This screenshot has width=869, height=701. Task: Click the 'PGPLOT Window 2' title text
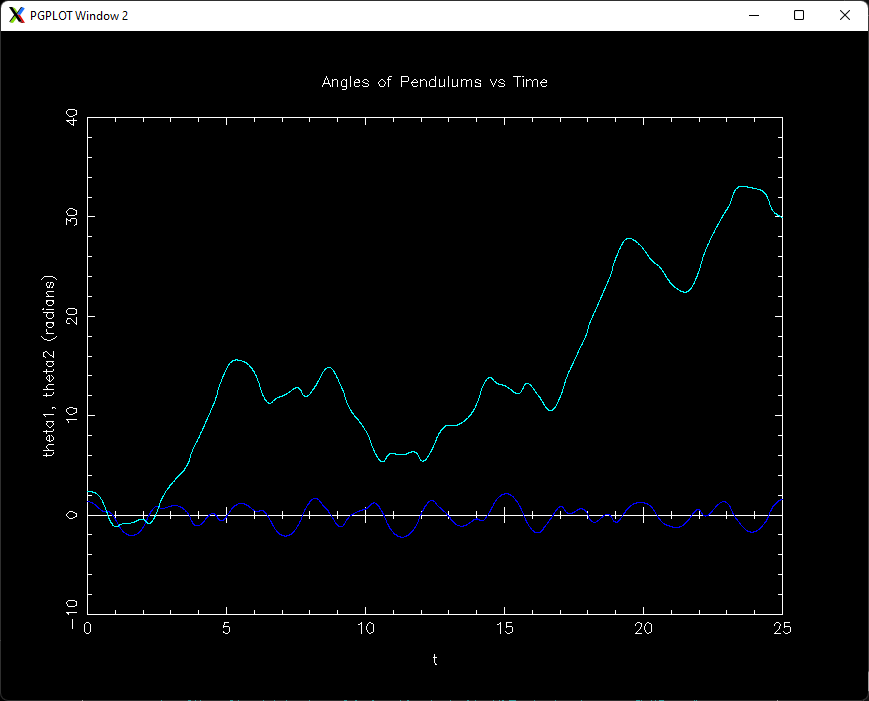[79, 16]
